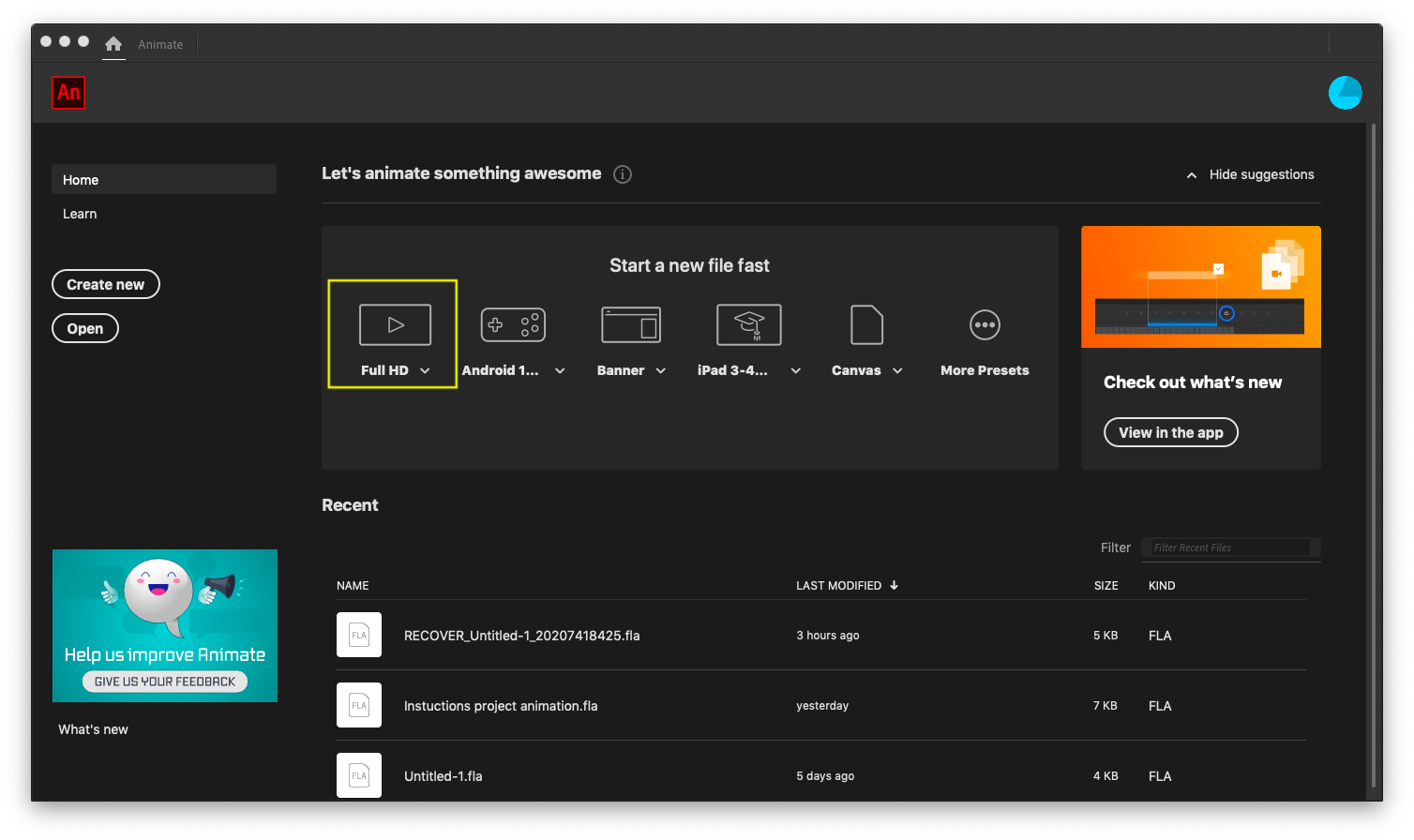Select the Android game controller preset icon
This screenshot has width=1414, height=840.
pos(513,325)
